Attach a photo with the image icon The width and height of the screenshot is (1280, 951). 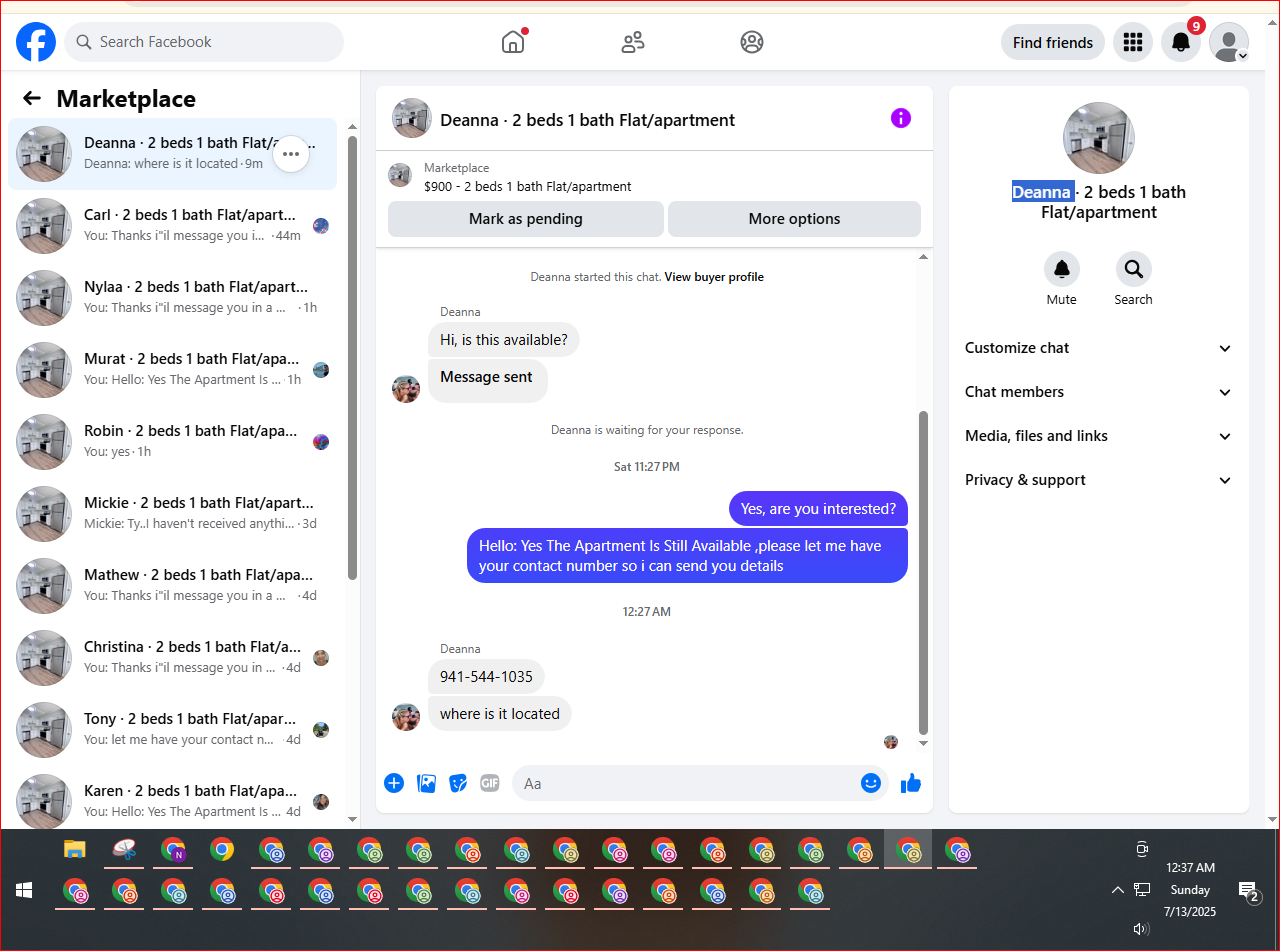click(x=427, y=783)
